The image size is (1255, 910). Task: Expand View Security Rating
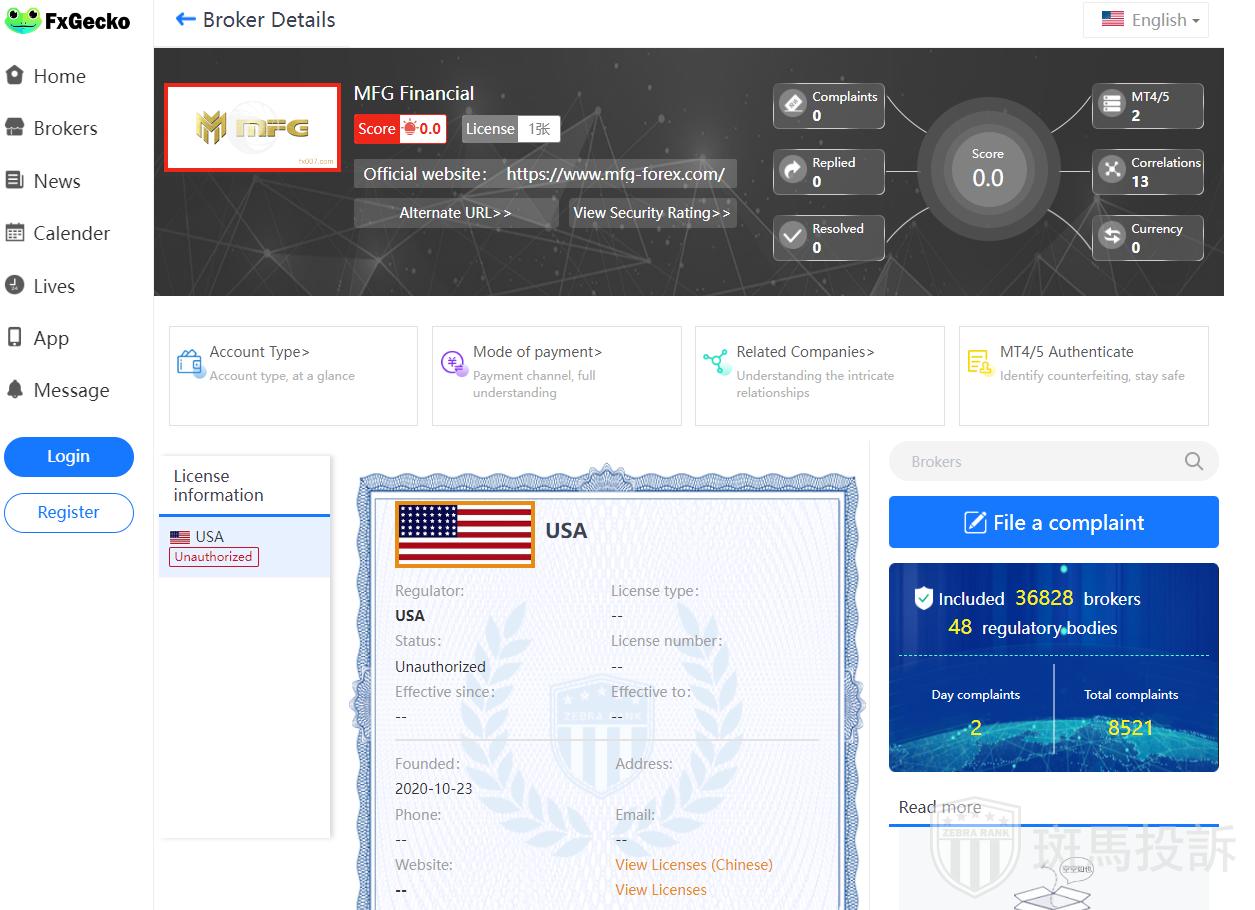tap(652, 213)
